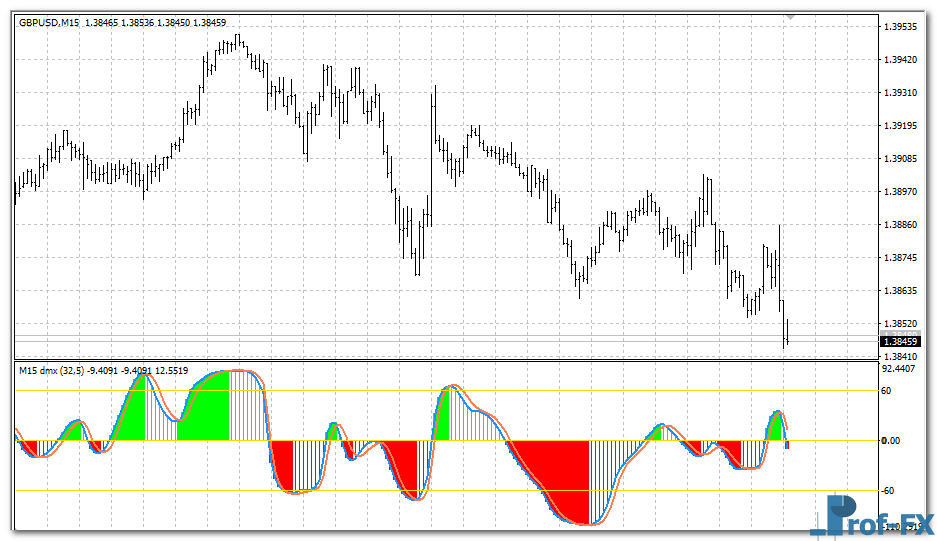Click the 1.38970 price scale label

[901, 192]
